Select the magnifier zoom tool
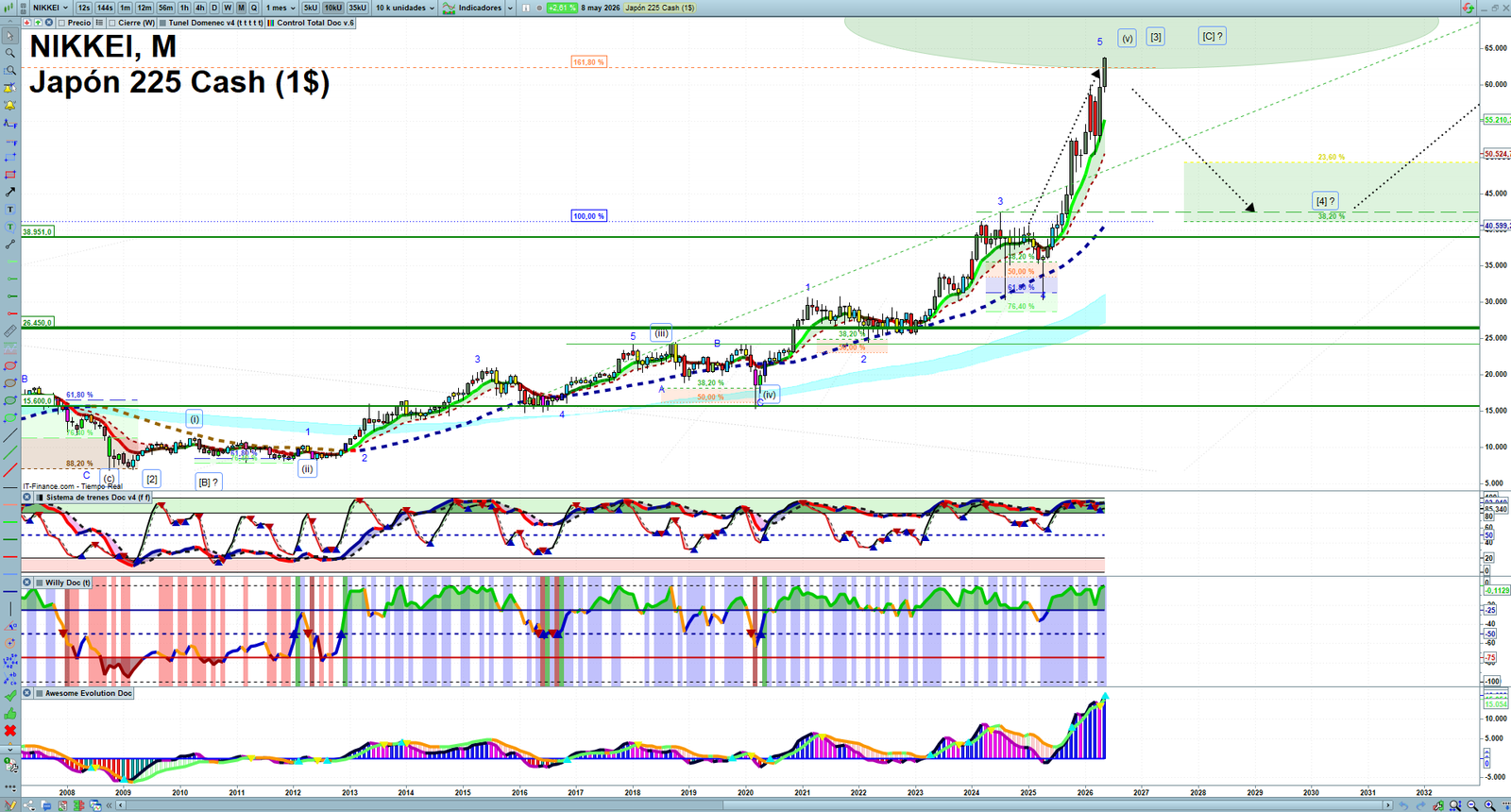The image size is (1511, 812). coord(10,53)
